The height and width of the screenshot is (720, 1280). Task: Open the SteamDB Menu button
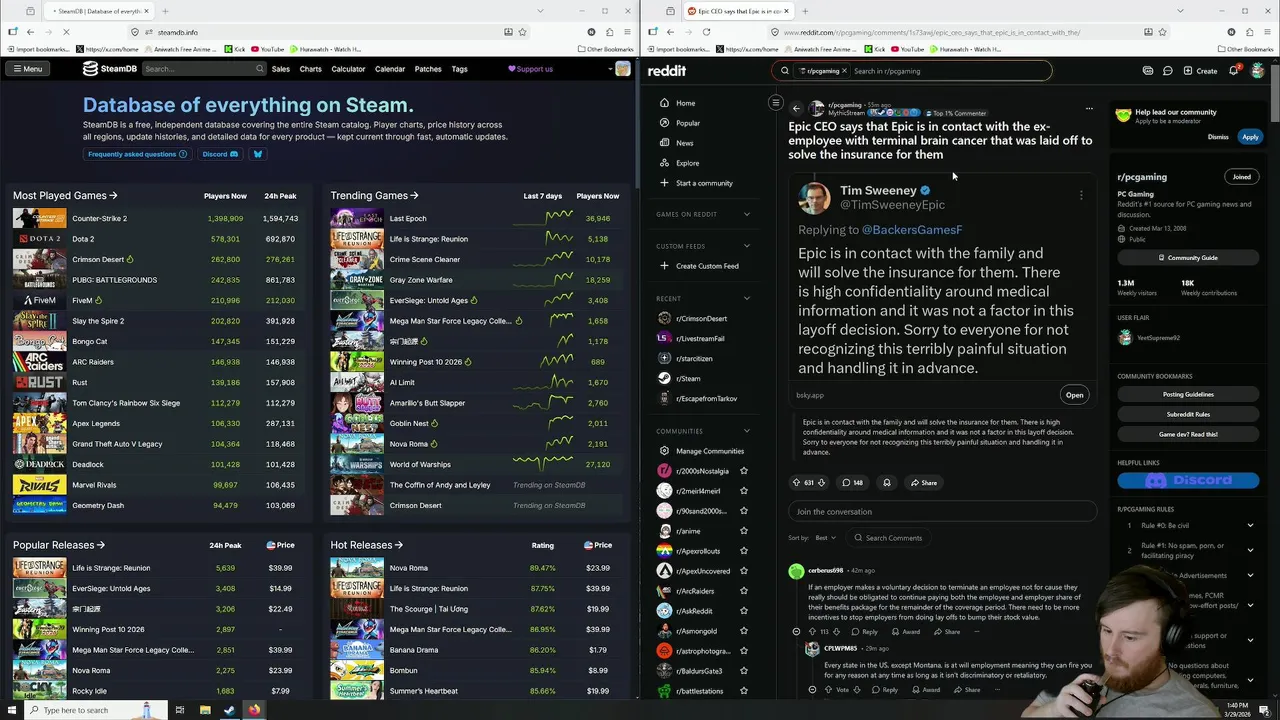[x=27, y=69]
